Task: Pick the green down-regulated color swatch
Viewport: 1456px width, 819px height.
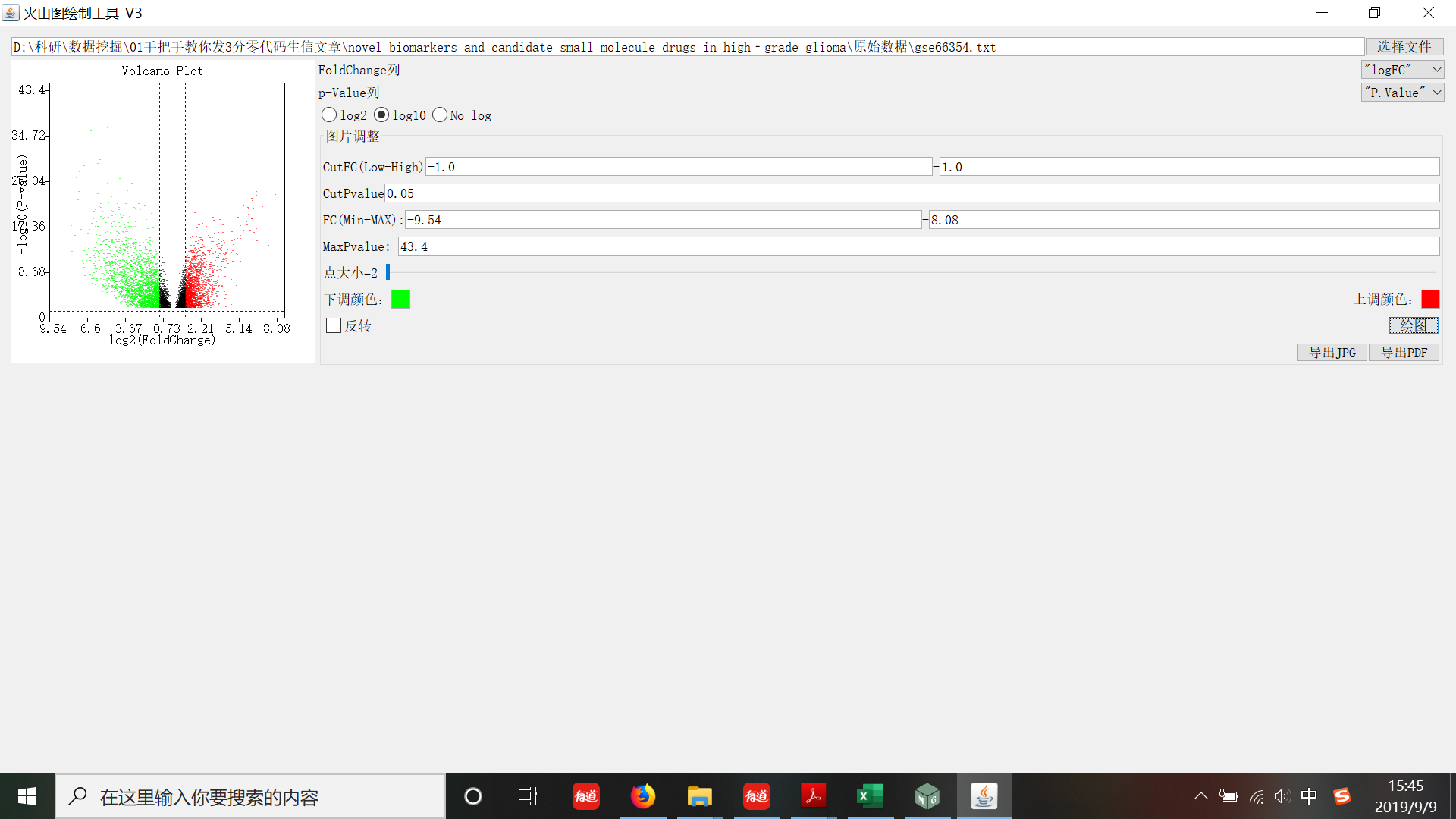Action: click(400, 300)
